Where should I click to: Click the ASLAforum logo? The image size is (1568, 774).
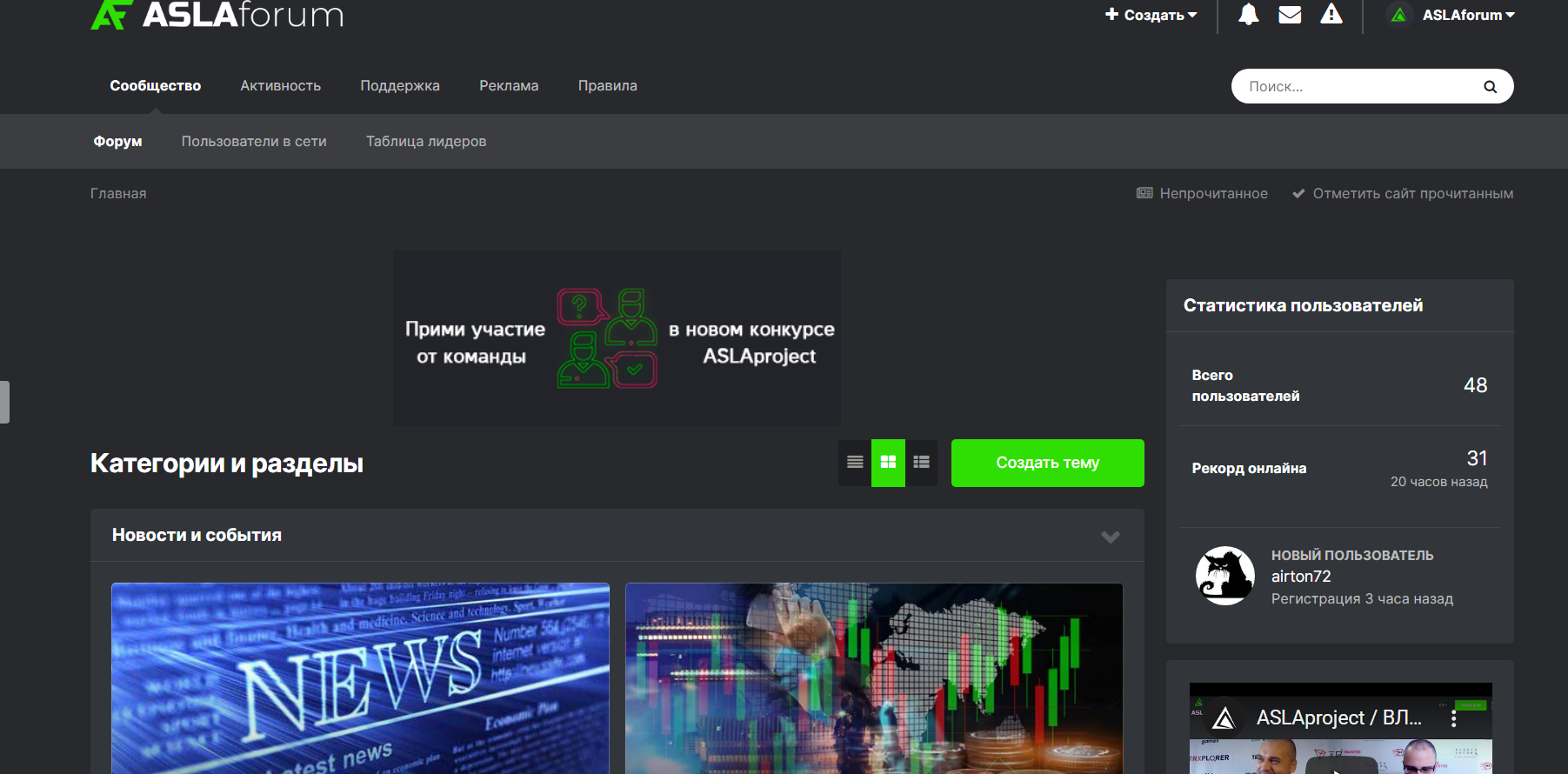tap(217, 15)
